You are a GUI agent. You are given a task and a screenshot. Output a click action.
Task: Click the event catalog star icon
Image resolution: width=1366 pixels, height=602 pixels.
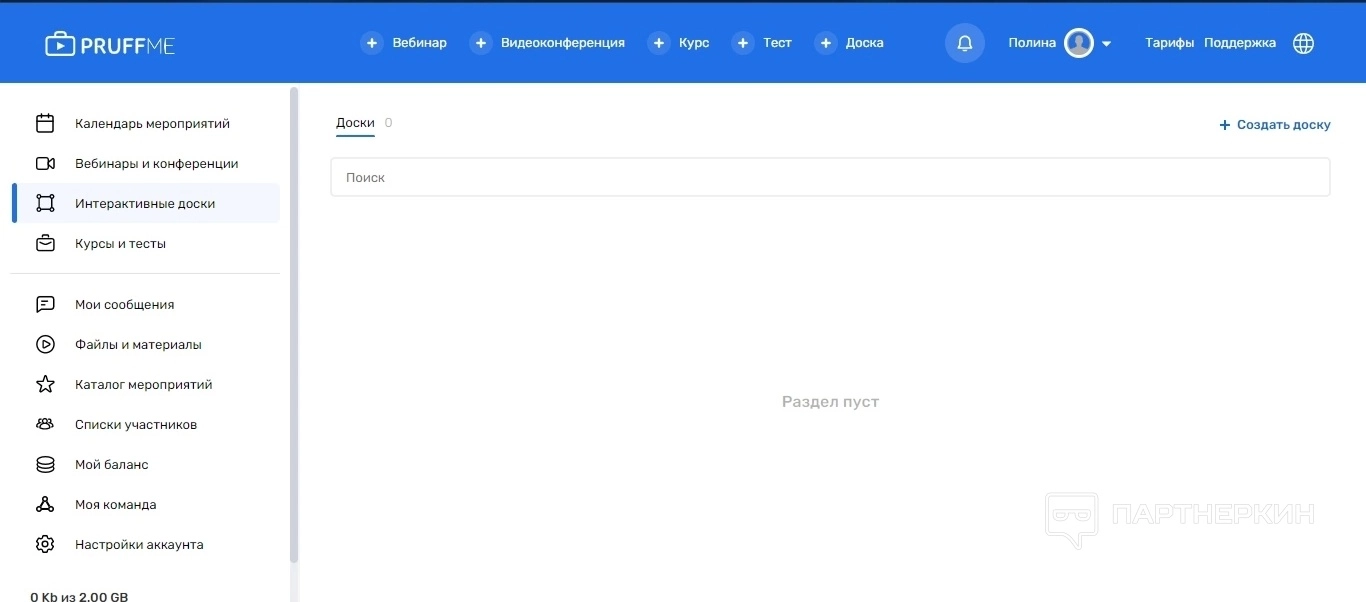click(x=45, y=385)
